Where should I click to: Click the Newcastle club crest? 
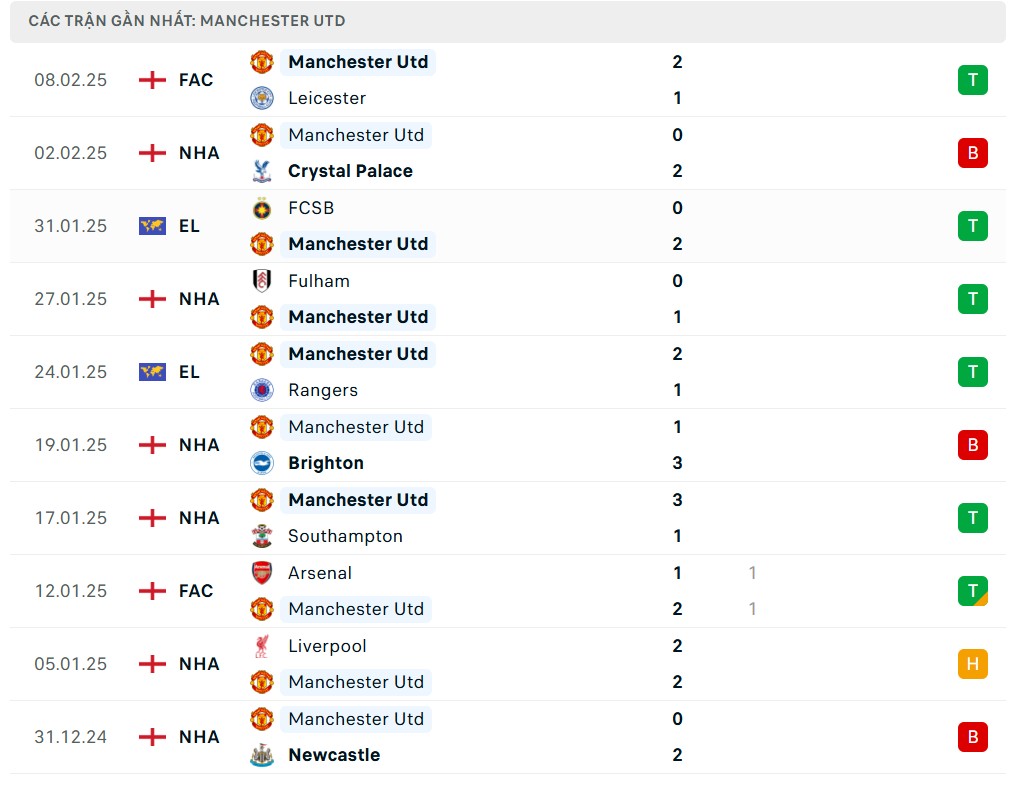click(262, 755)
